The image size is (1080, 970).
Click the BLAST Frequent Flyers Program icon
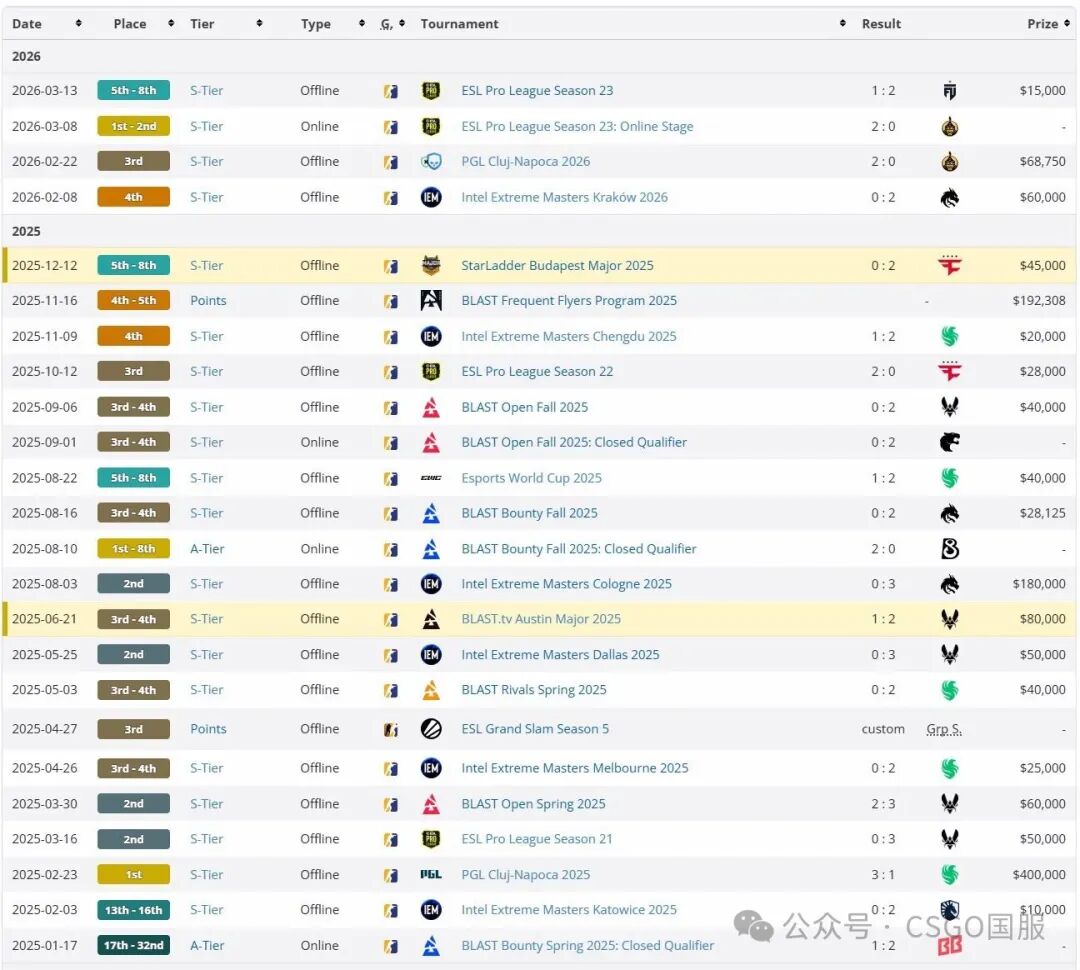[431, 301]
